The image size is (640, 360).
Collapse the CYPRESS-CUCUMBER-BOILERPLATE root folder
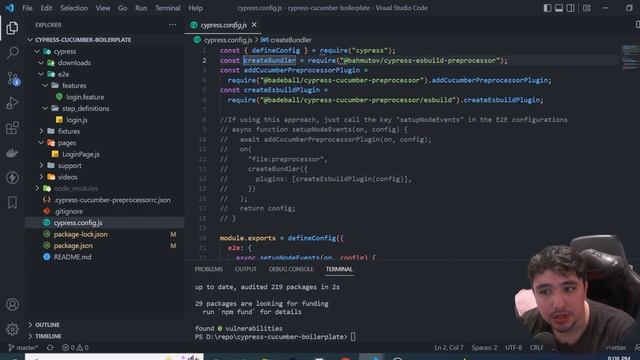pos(30,40)
